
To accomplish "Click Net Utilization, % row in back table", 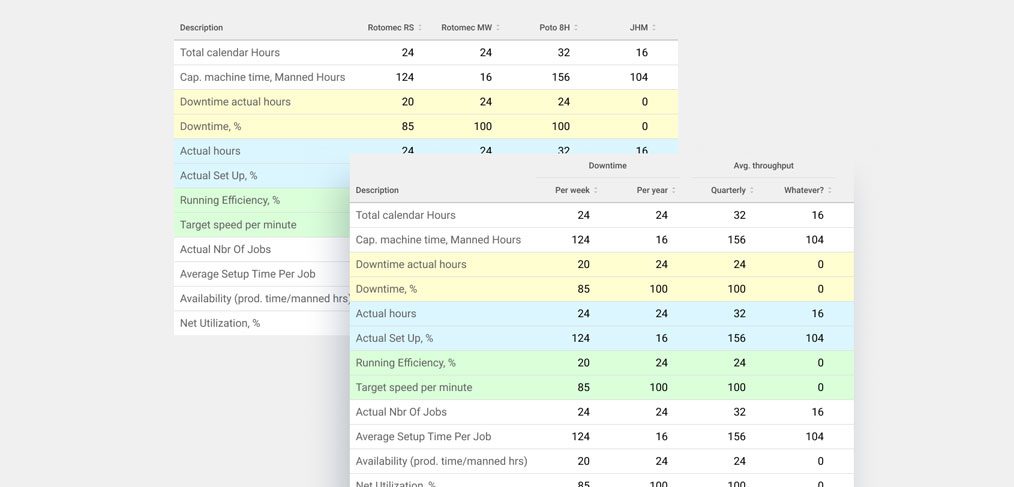I will [261, 323].
